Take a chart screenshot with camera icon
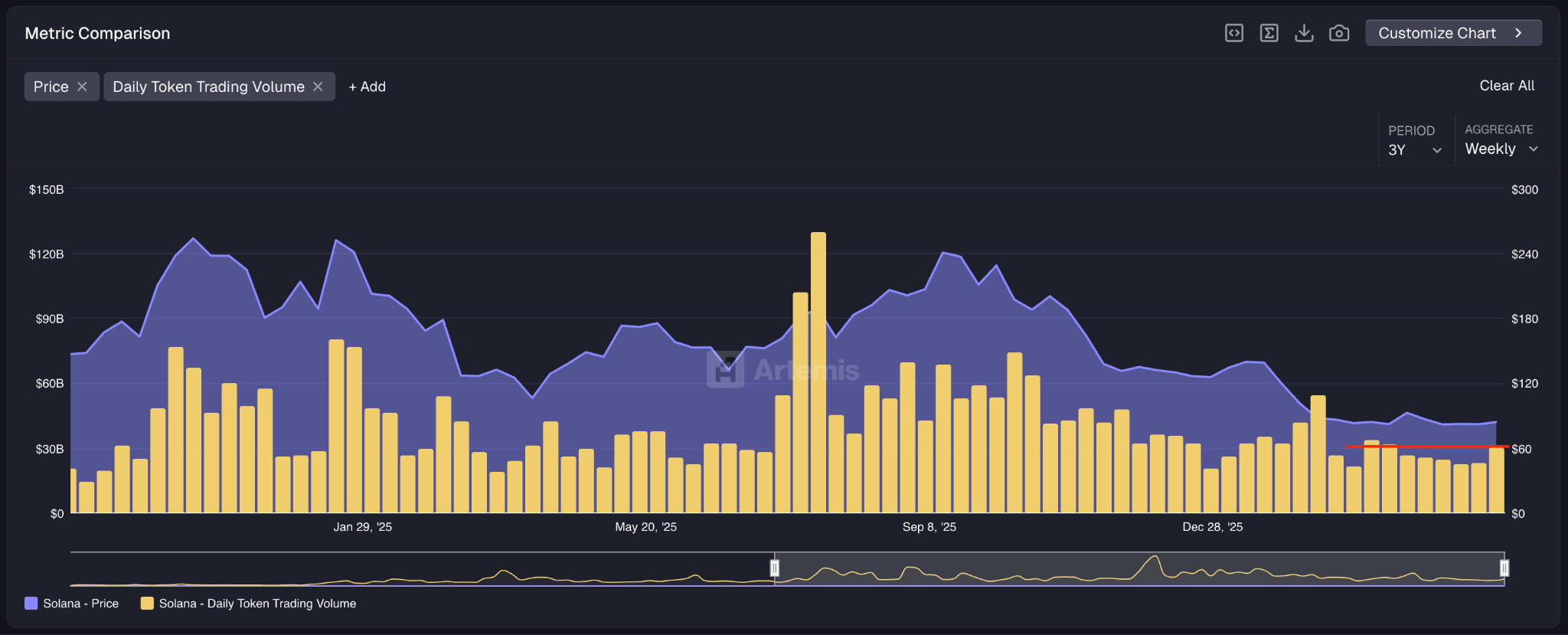Viewport: 1568px width, 635px height. point(1338,33)
